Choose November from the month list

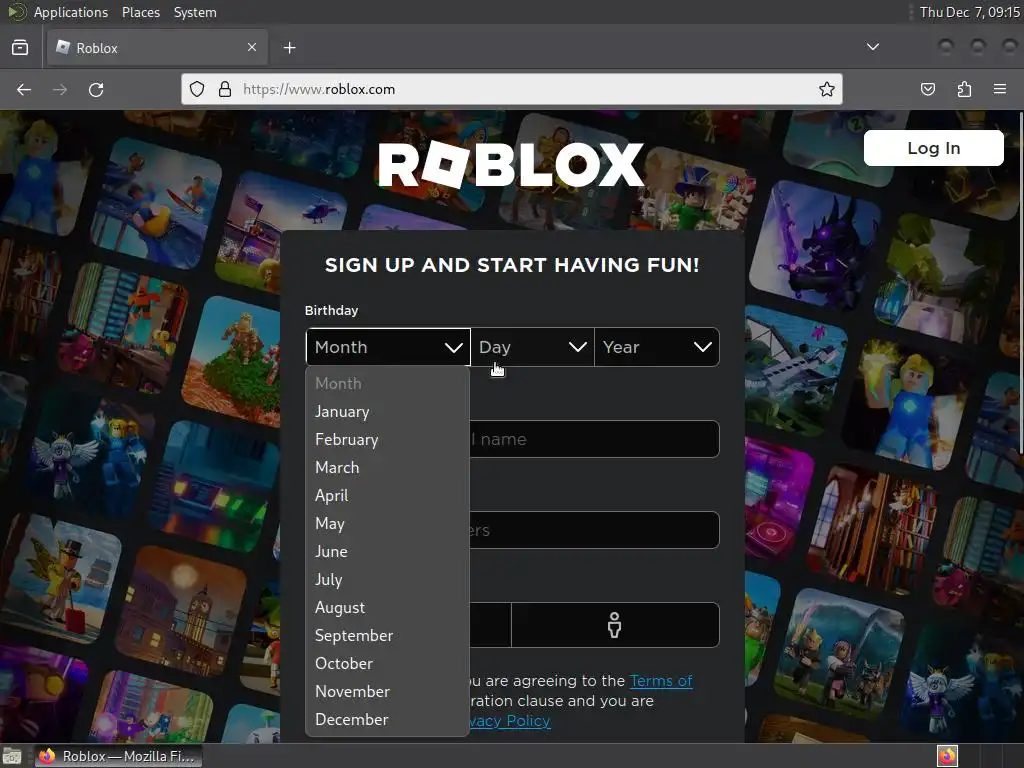point(387,692)
